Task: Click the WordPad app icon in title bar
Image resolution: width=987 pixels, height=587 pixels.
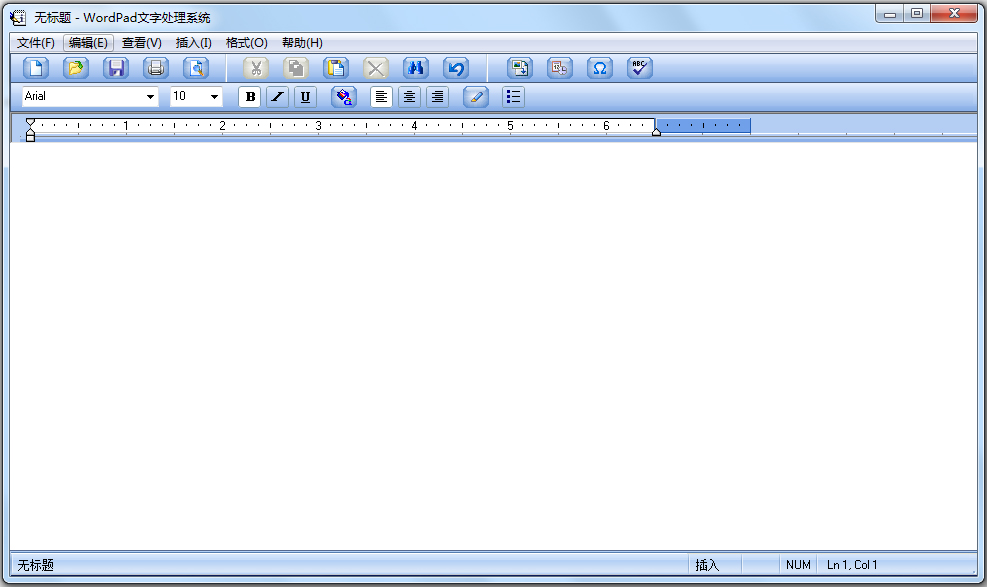Action: pyautogui.click(x=18, y=18)
